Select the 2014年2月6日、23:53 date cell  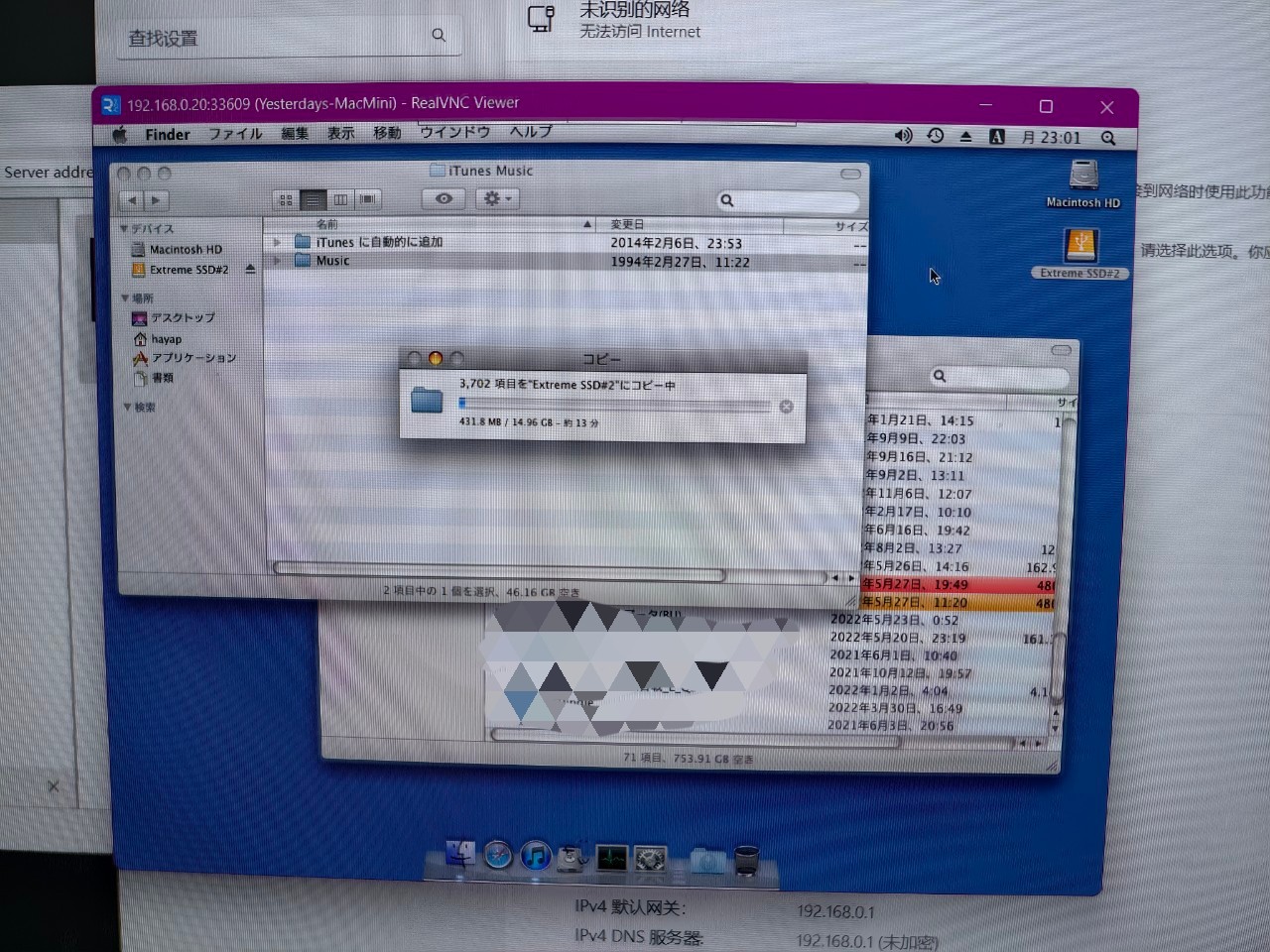pyautogui.click(x=676, y=243)
